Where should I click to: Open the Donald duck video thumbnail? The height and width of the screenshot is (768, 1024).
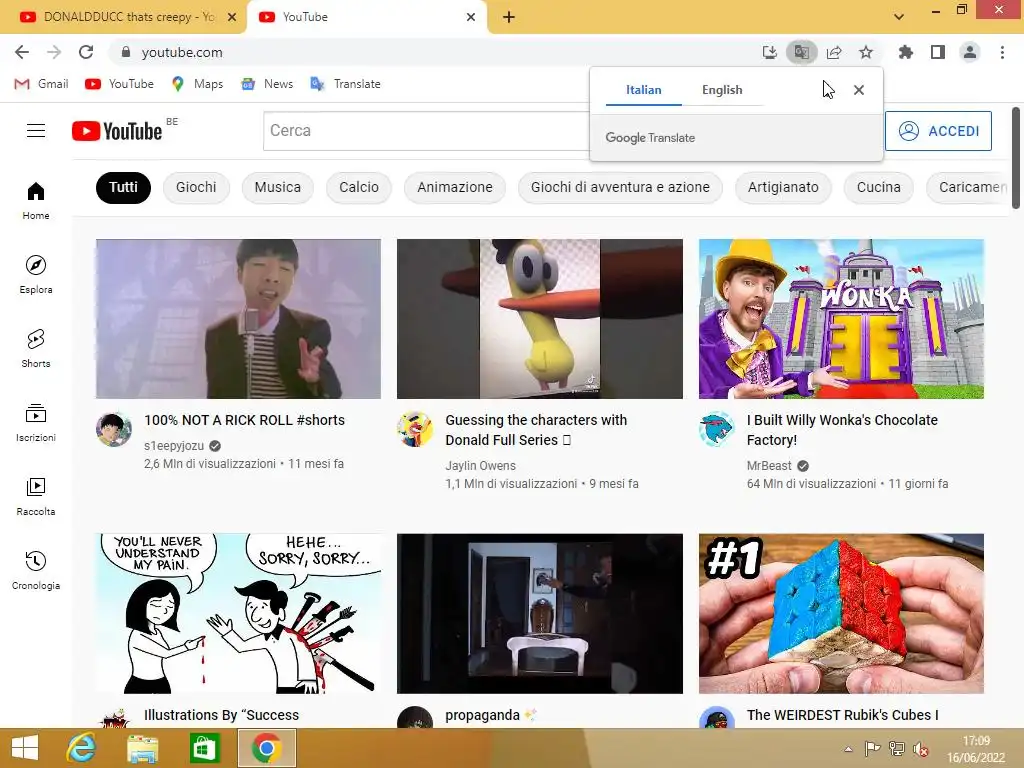[x=540, y=319]
